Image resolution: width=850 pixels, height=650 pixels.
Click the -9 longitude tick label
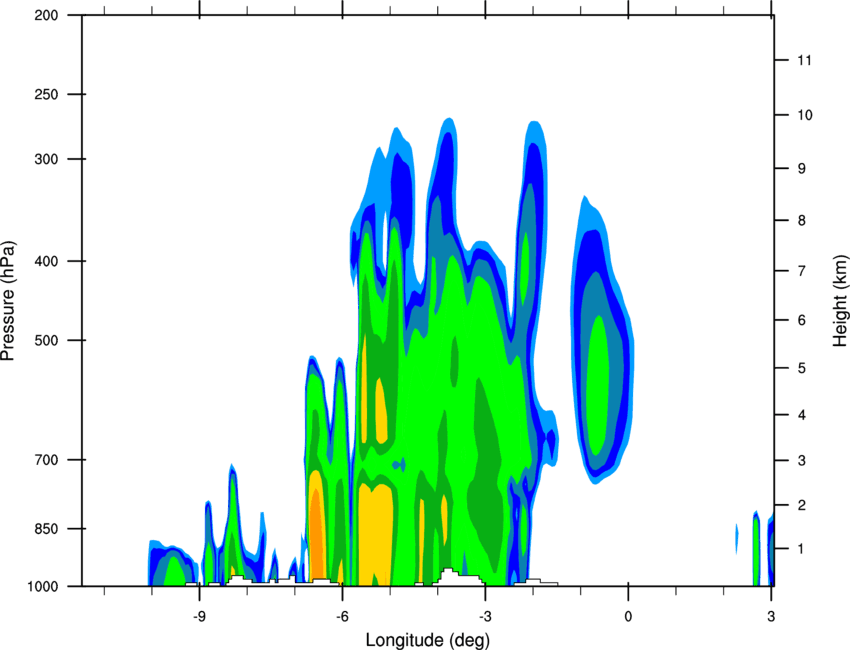pyautogui.click(x=199, y=616)
